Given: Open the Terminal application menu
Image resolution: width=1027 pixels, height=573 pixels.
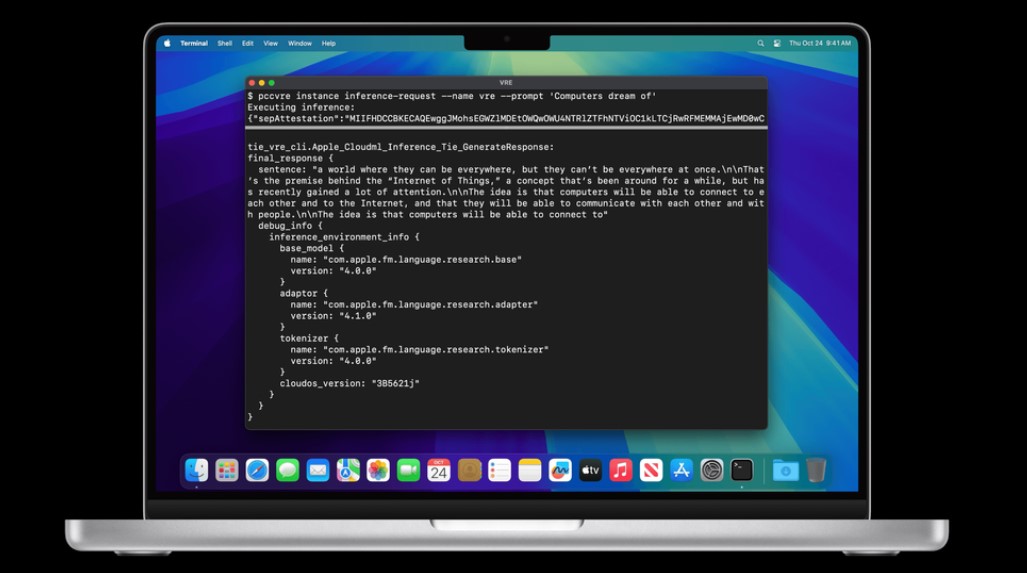Looking at the screenshot, I should click(x=194, y=43).
